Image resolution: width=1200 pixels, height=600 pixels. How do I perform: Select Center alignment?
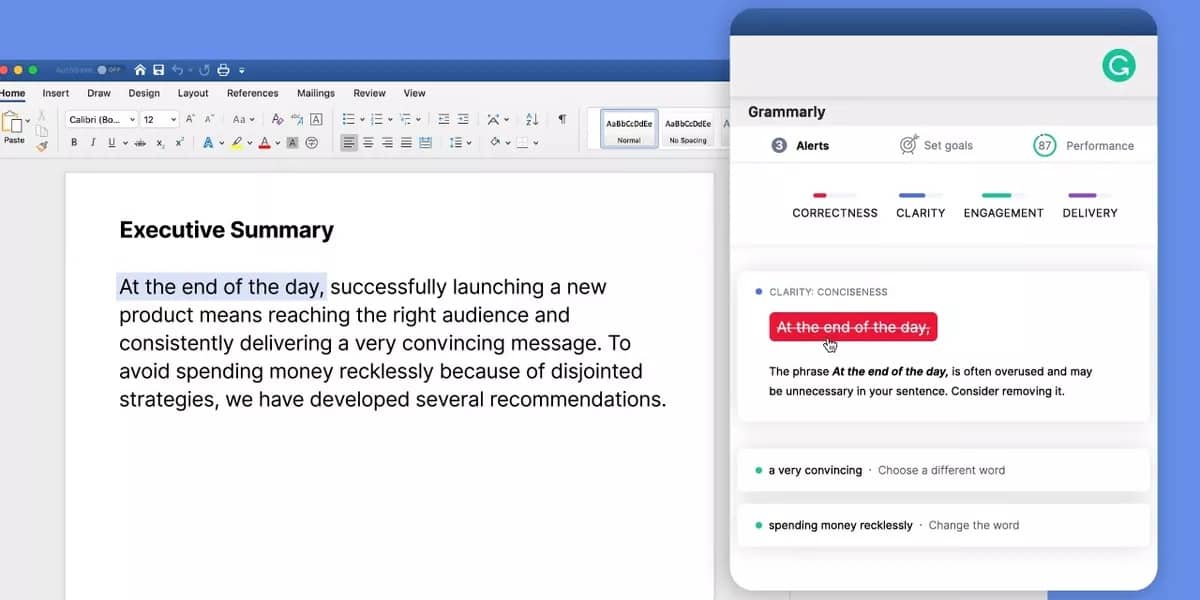click(x=368, y=142)
